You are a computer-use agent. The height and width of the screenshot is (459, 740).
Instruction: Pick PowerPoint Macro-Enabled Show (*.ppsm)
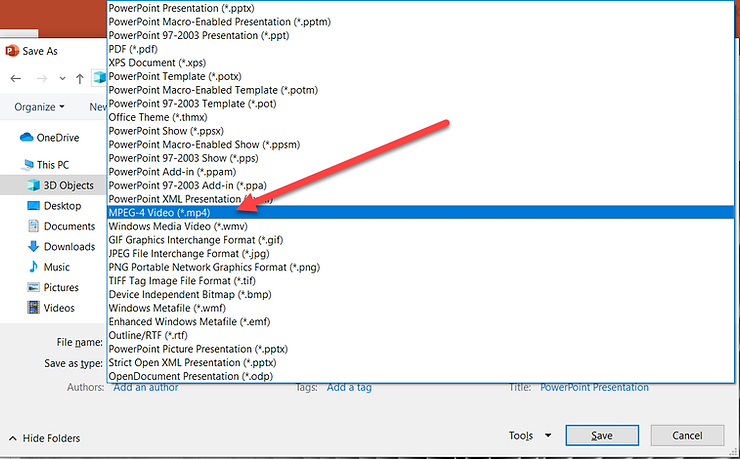[420, 145]
